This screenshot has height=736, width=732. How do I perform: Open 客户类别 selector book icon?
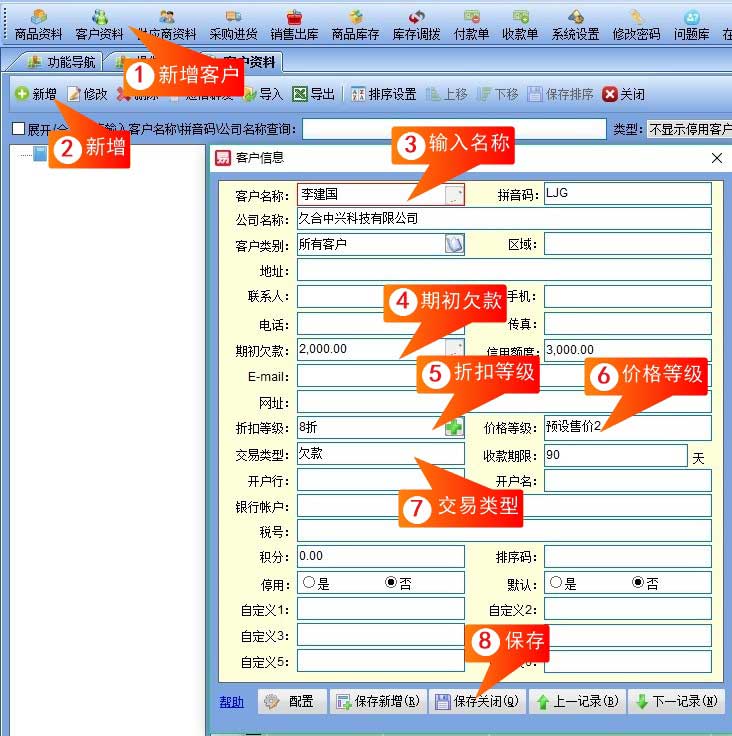454,244
